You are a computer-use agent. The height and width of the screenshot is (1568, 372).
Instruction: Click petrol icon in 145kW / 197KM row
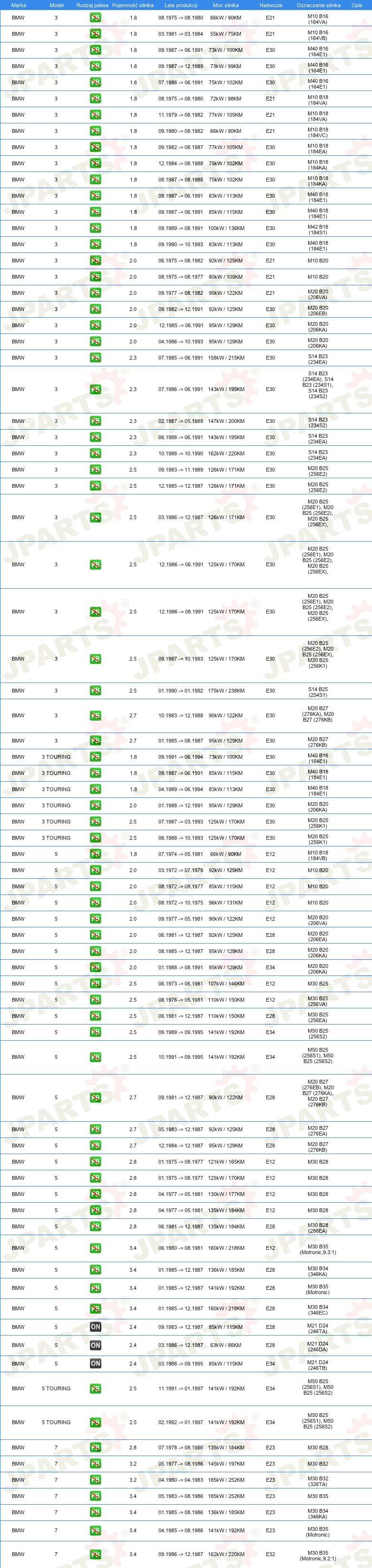(x=96, y=1464)
